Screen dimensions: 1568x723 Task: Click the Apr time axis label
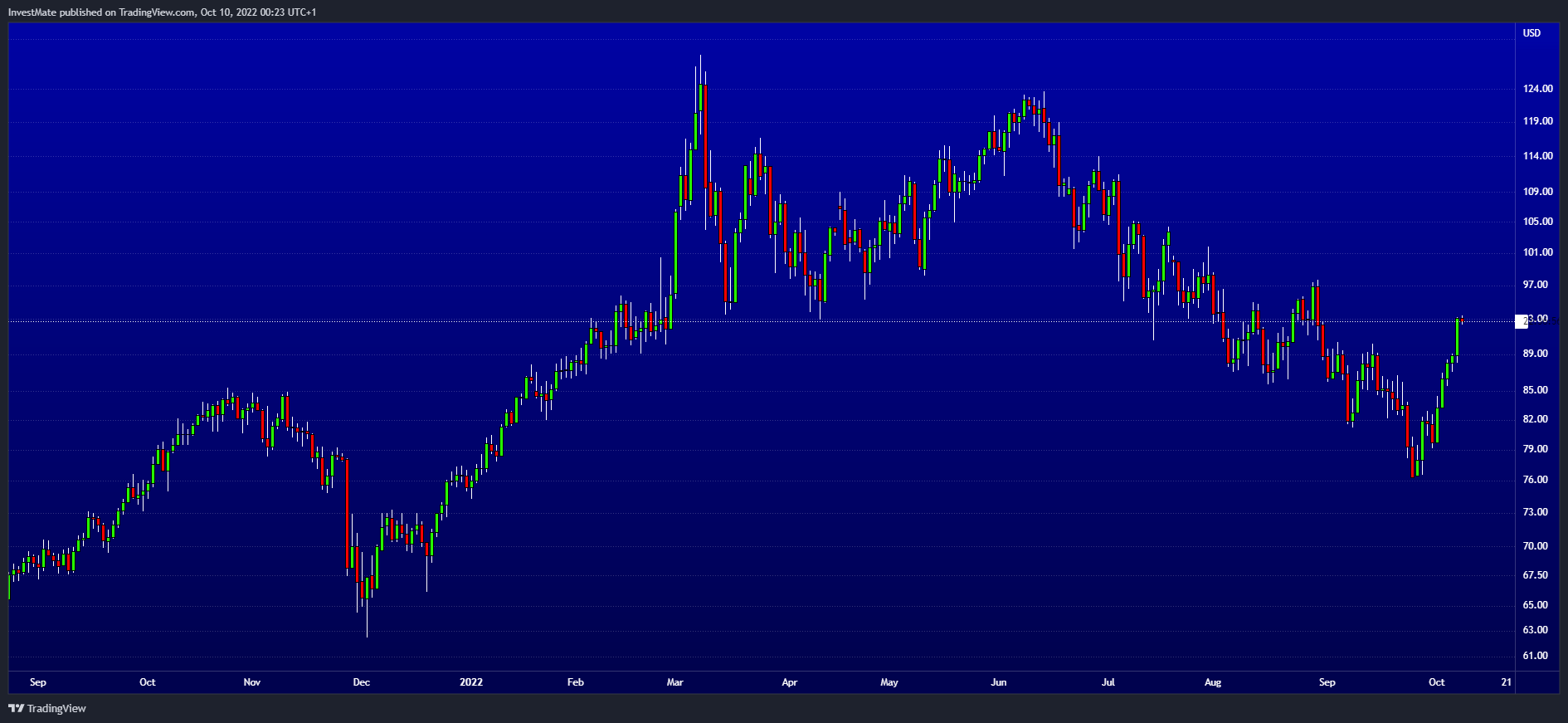point(790,682)
